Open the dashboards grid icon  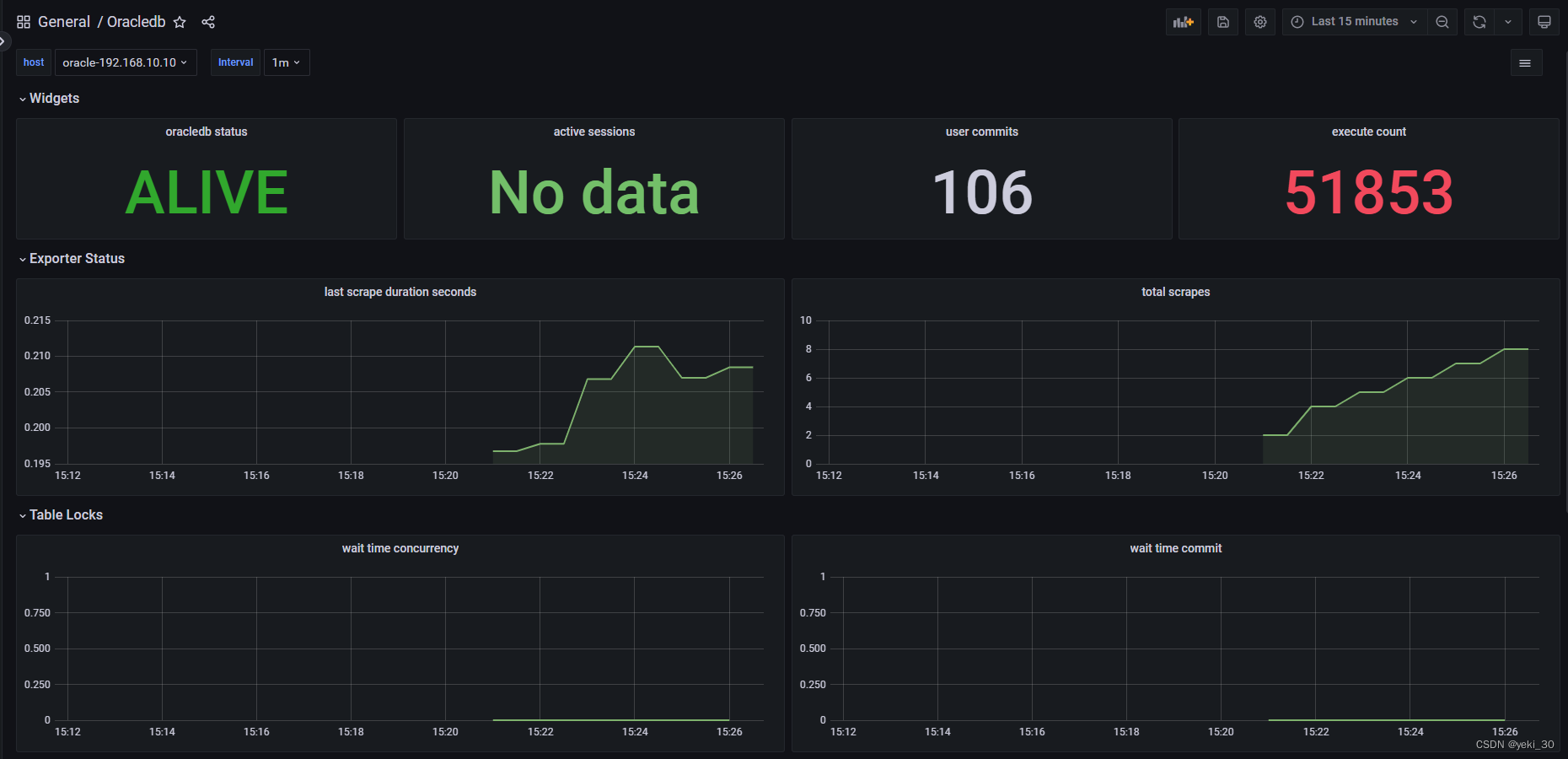click(x=24, y=22)
